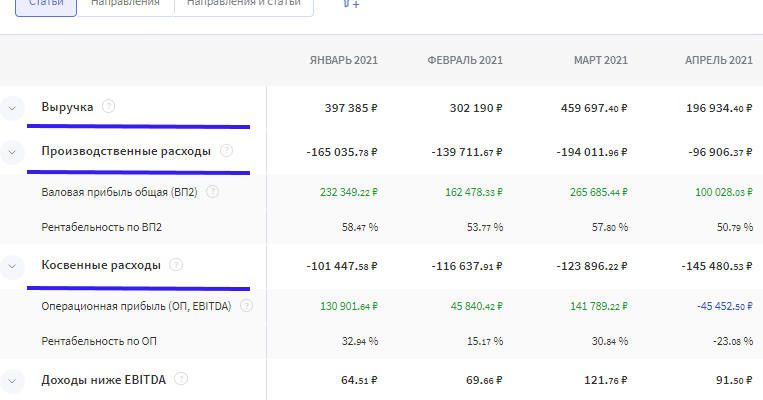Click help icon next to Выручка
This screenshot has height=400, width=763.
[108, 106]
